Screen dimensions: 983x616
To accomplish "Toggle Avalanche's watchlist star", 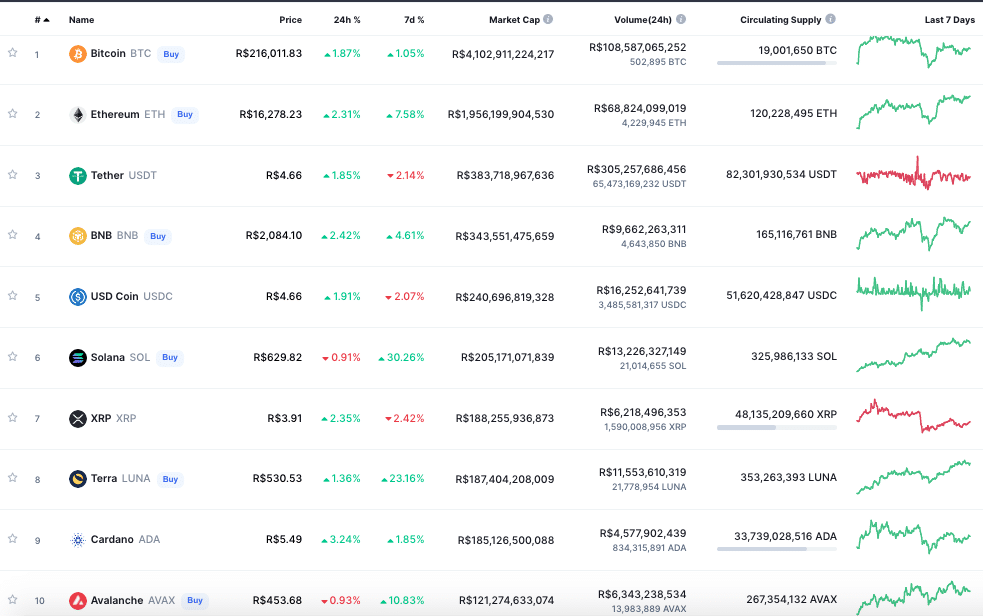I will (x=13, y=599).
